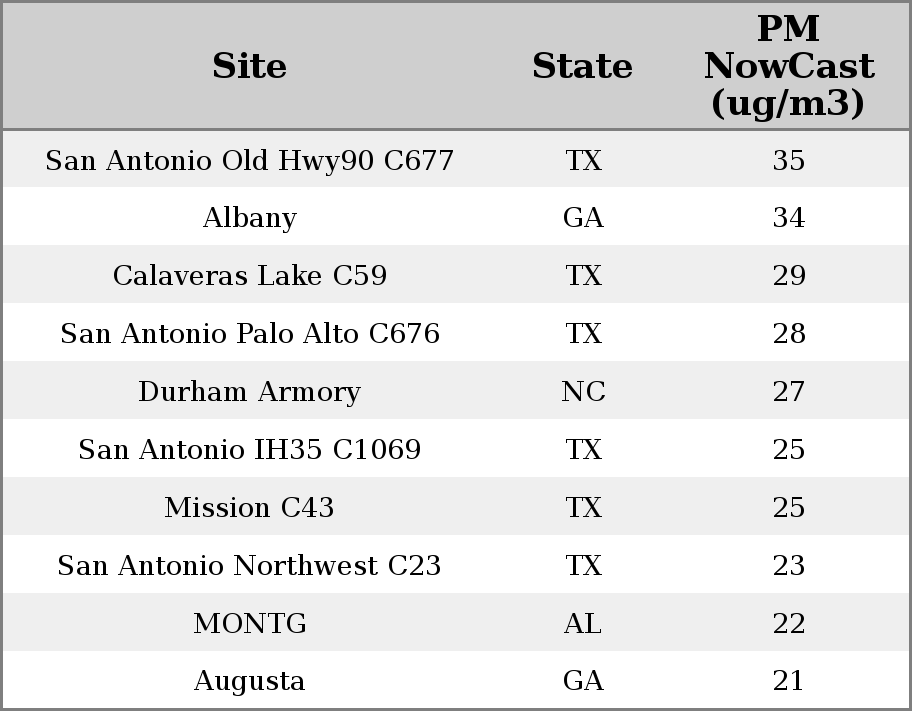Click the PM NowCast column header
The width and height of the screenshot is (912, 711).
pyautogui.click(x=788, y=67)
